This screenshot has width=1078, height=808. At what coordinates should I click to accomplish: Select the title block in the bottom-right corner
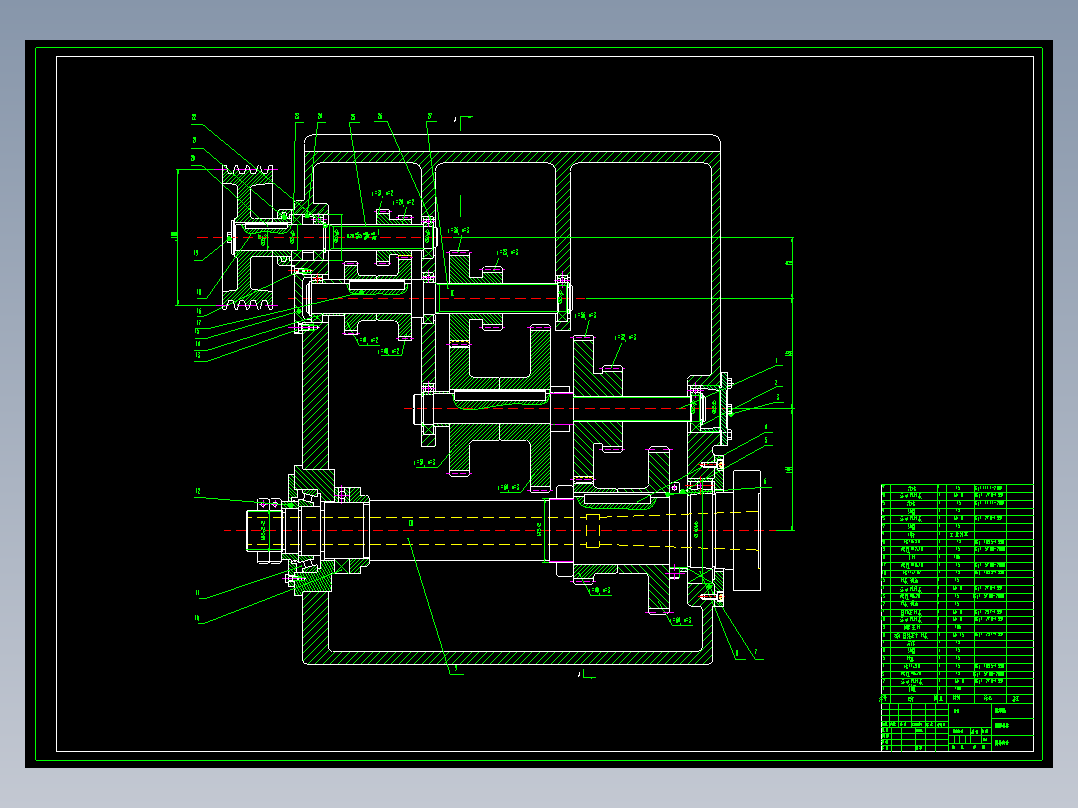957,727
